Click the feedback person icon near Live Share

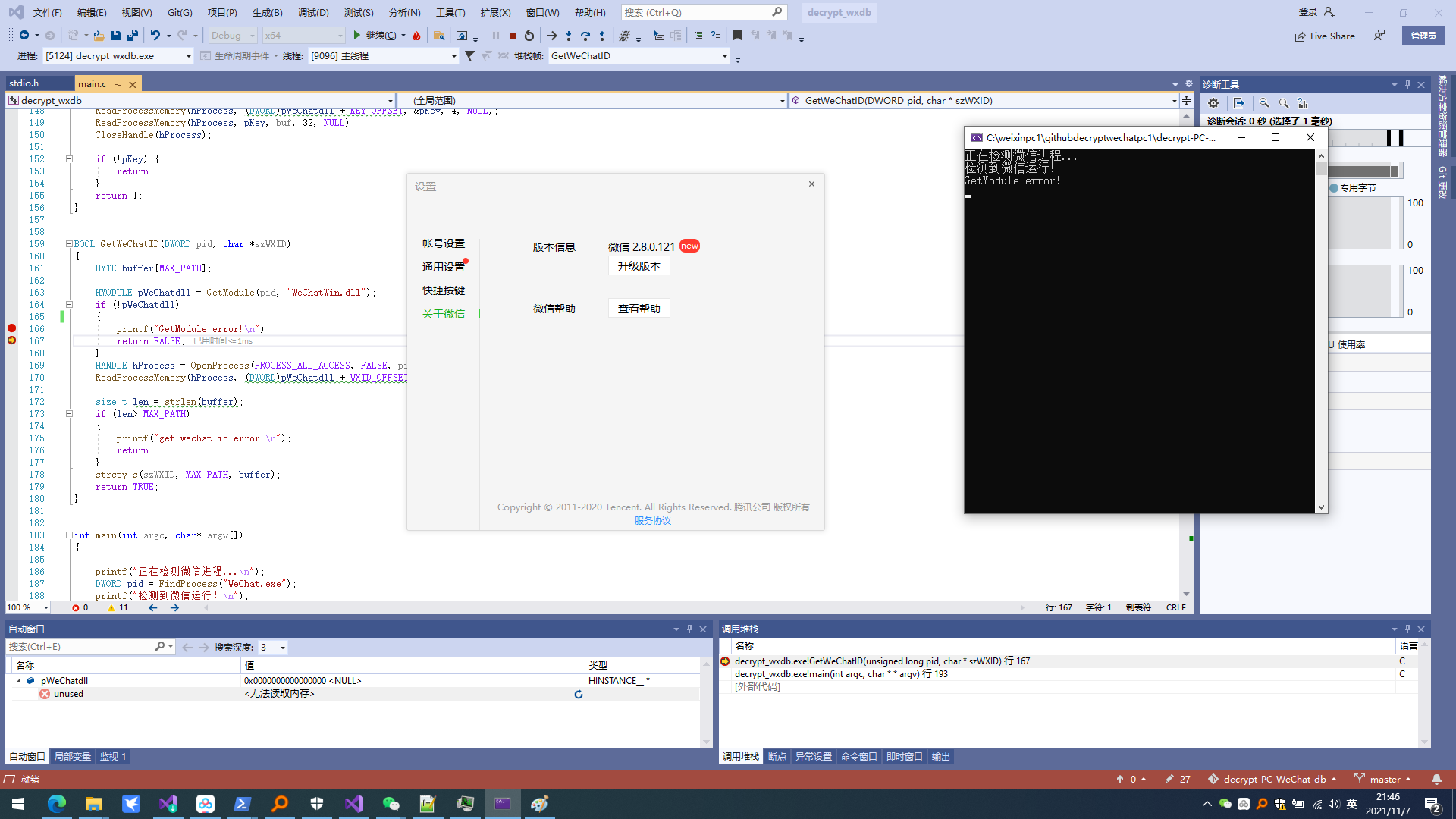point(1379,36)
